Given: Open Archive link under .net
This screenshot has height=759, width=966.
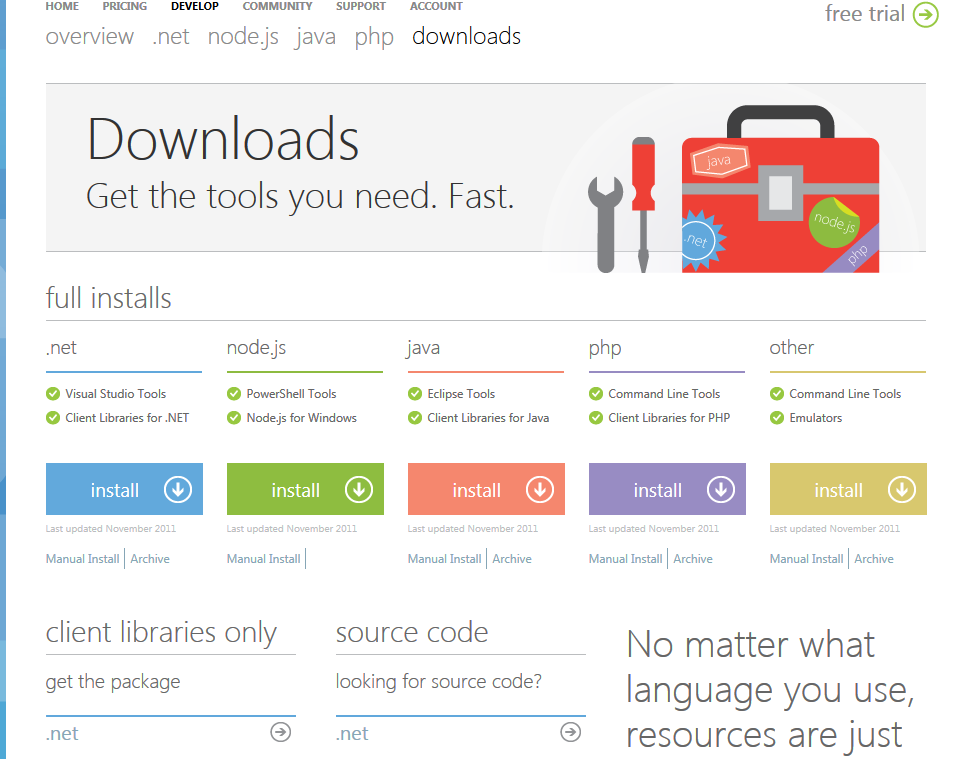Looking at the screenshot, I should click(150, 559).
